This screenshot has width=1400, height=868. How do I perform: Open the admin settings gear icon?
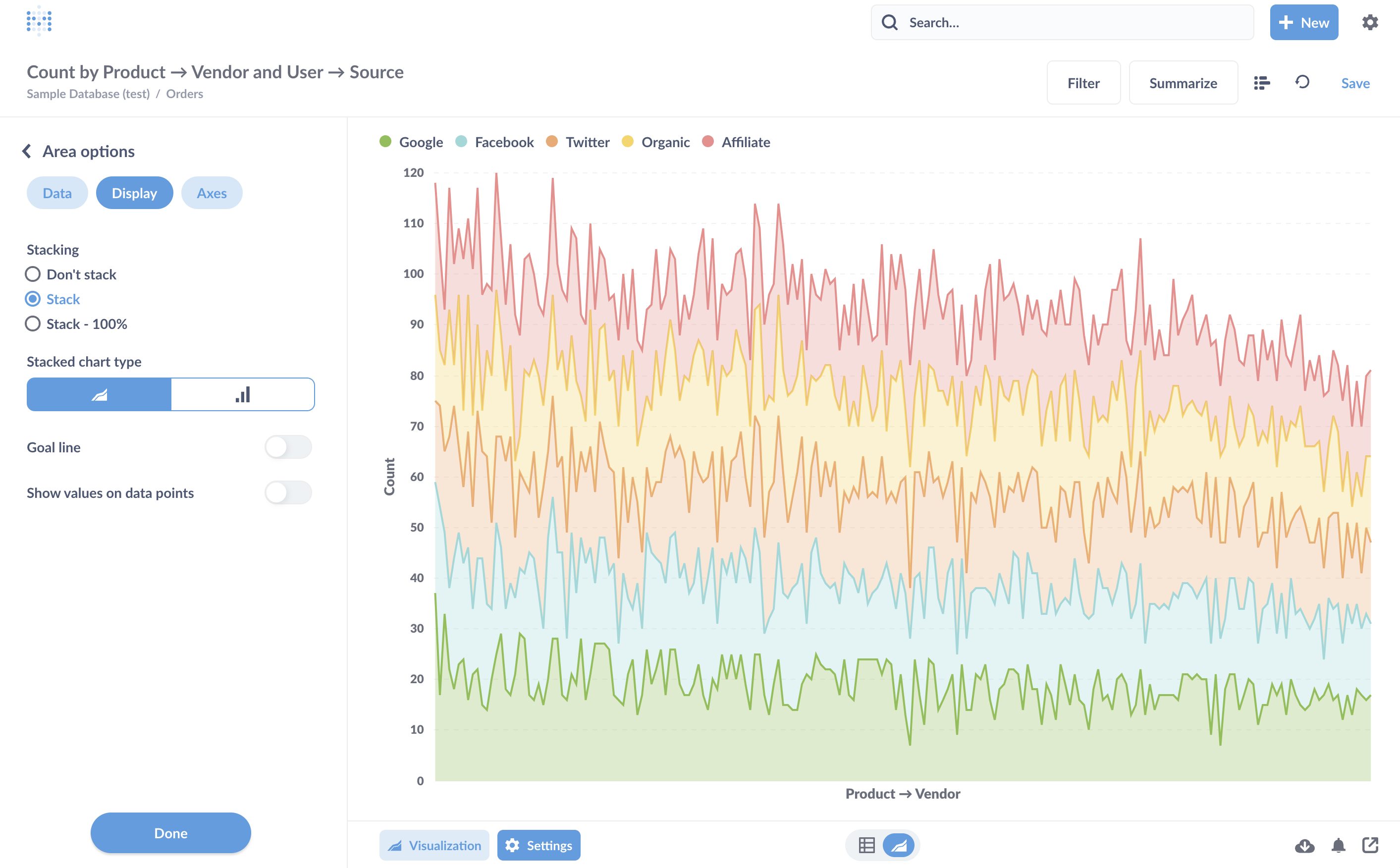click(1370, 22)
